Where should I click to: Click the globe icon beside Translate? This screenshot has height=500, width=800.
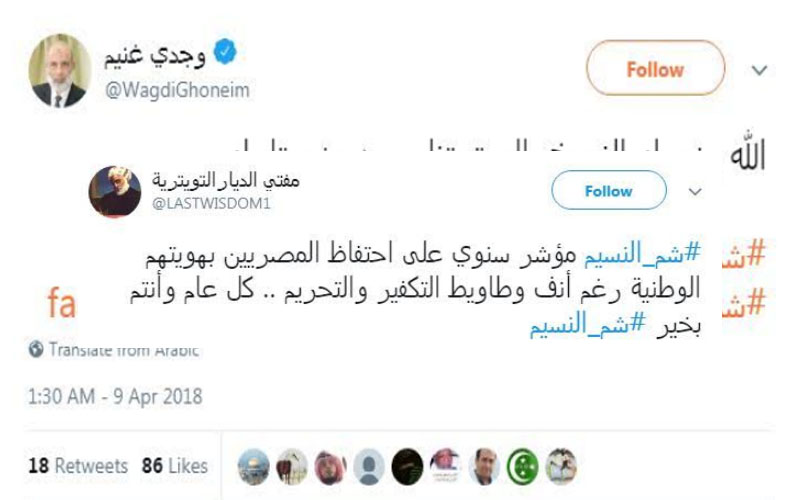(x=35, y=350)
